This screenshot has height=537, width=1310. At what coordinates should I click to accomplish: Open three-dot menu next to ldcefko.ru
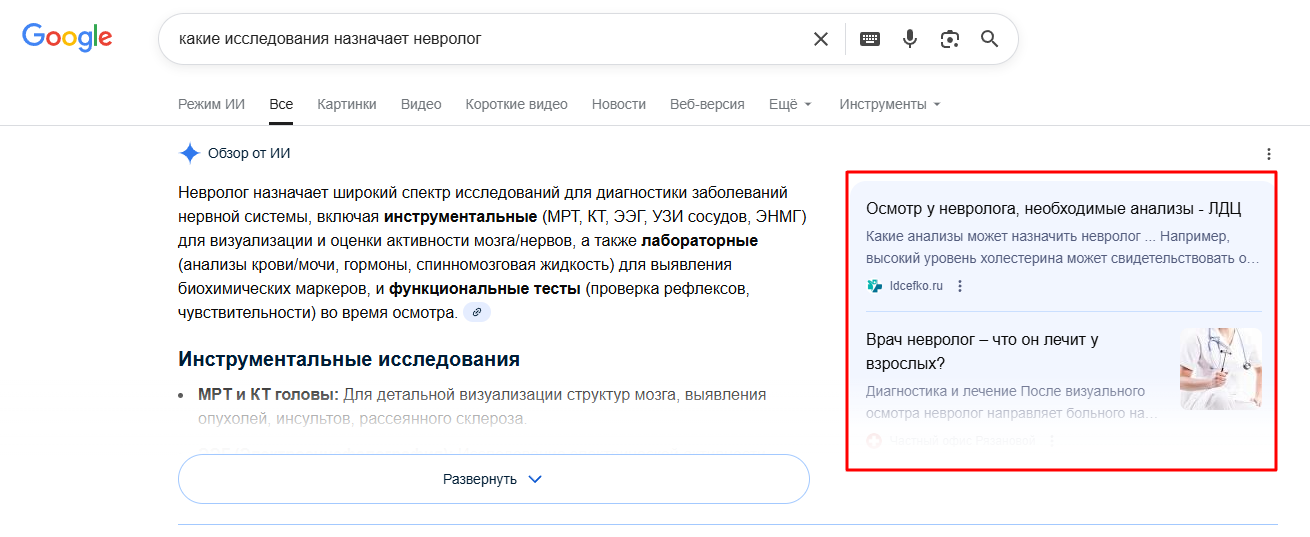tap(960, 286)
